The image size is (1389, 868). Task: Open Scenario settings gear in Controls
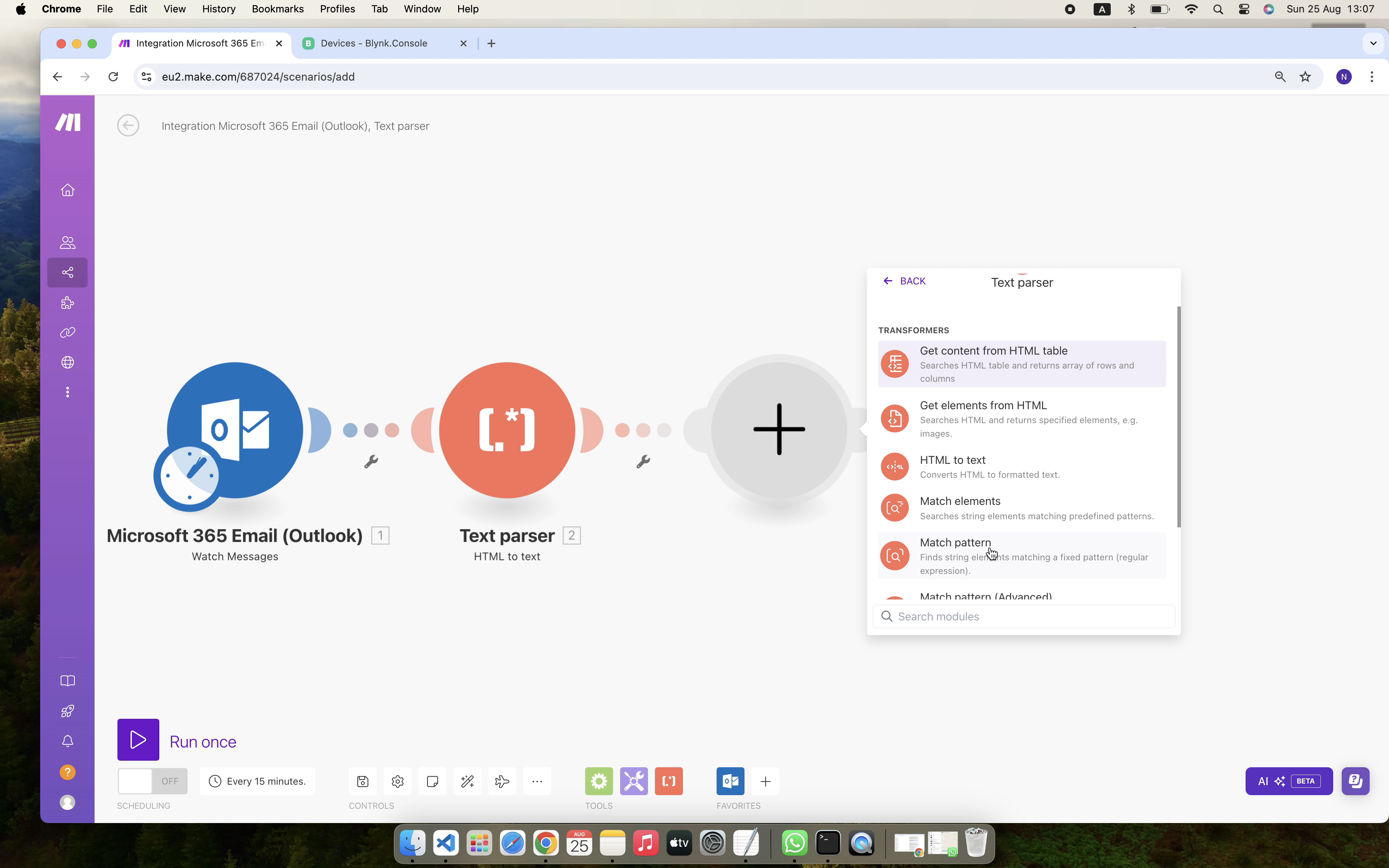pos(398,781)
